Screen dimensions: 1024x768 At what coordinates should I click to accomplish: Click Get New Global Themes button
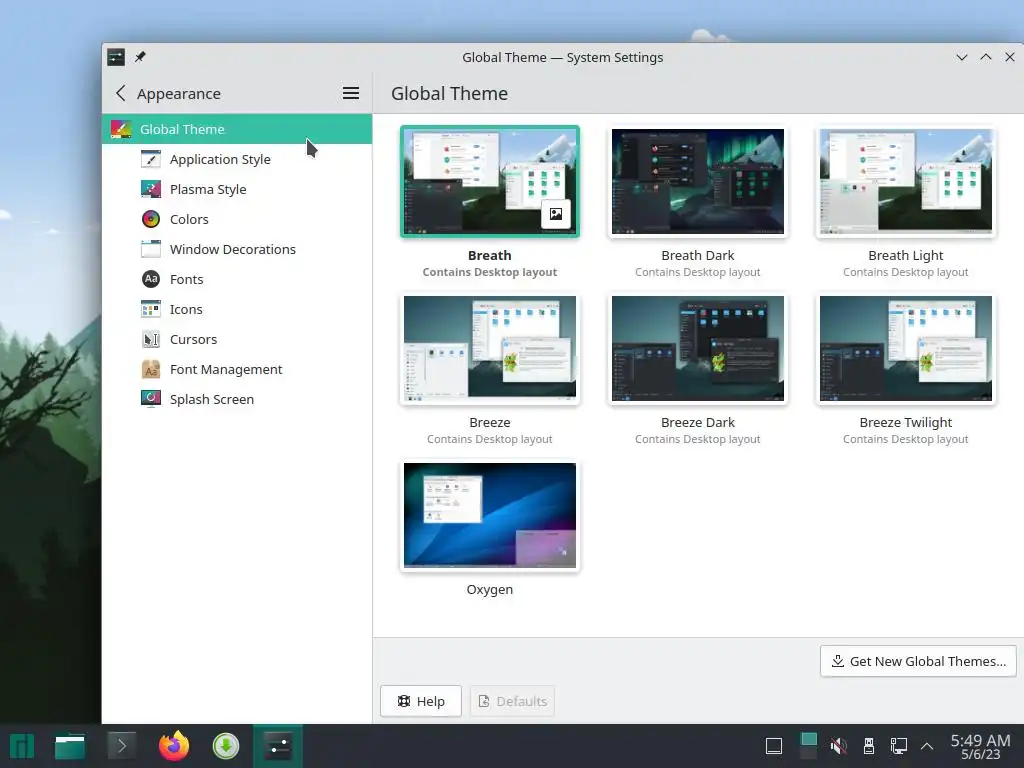918,662
